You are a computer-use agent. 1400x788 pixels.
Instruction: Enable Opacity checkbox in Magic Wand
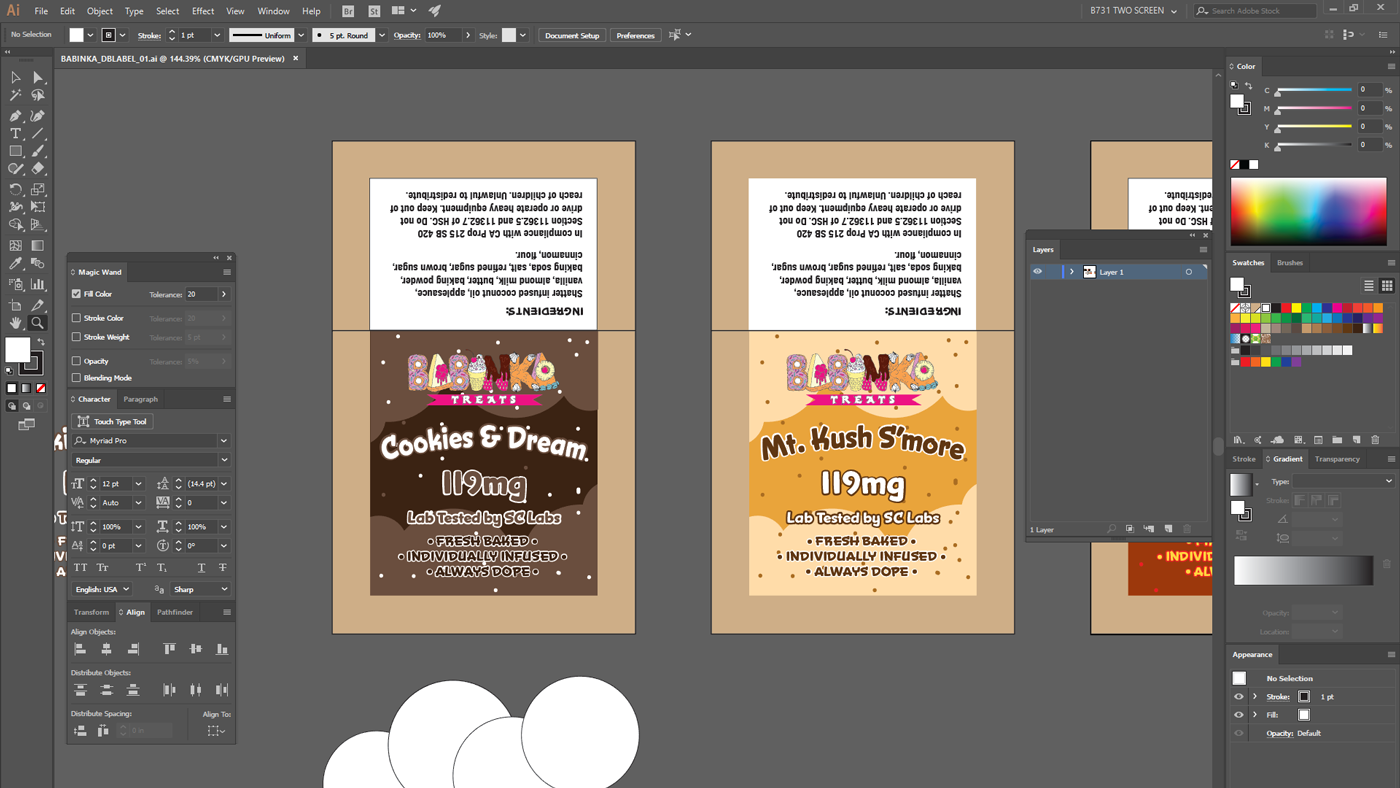pyautogui.click(x=76, y=361)
